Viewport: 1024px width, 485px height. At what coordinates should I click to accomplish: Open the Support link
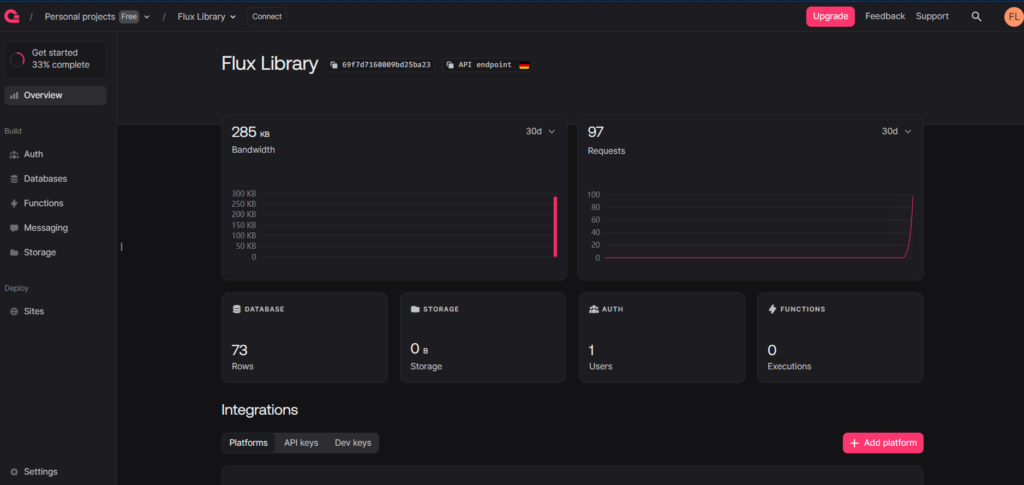932,16
